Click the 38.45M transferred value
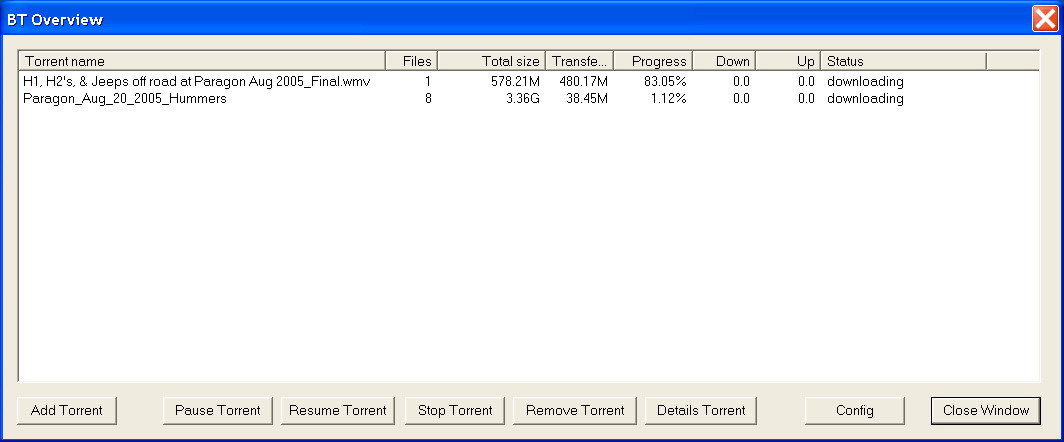Viewport: 1064px width, 442px height. pos(587,98)
